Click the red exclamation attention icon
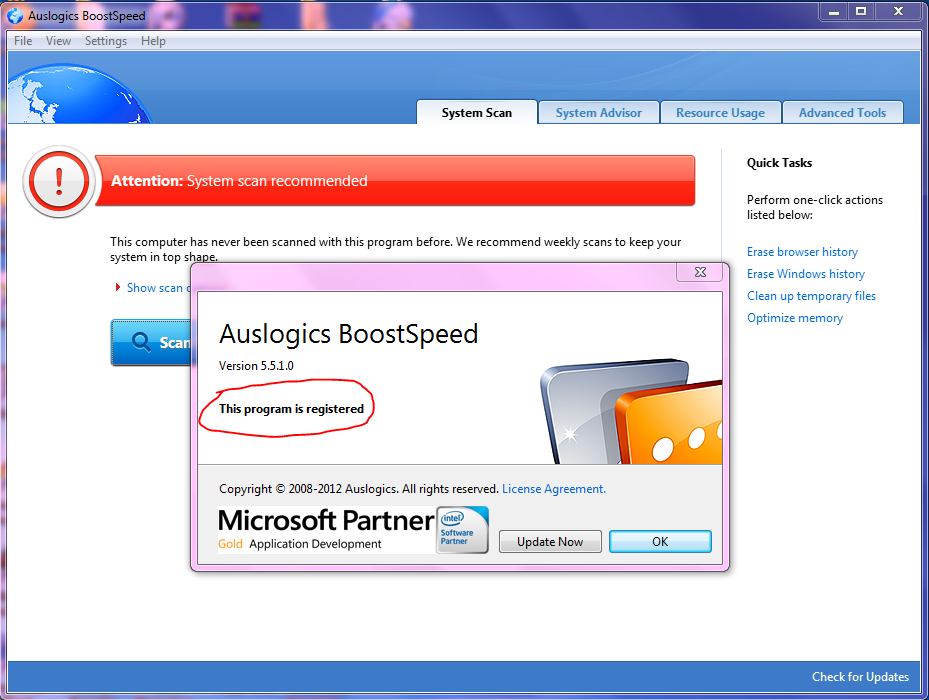929x700 pixels. point(59,181)
